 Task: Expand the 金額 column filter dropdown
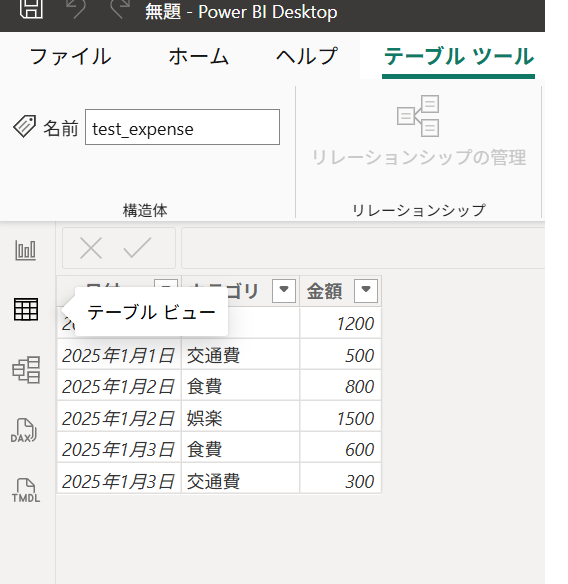click(366, 290)
